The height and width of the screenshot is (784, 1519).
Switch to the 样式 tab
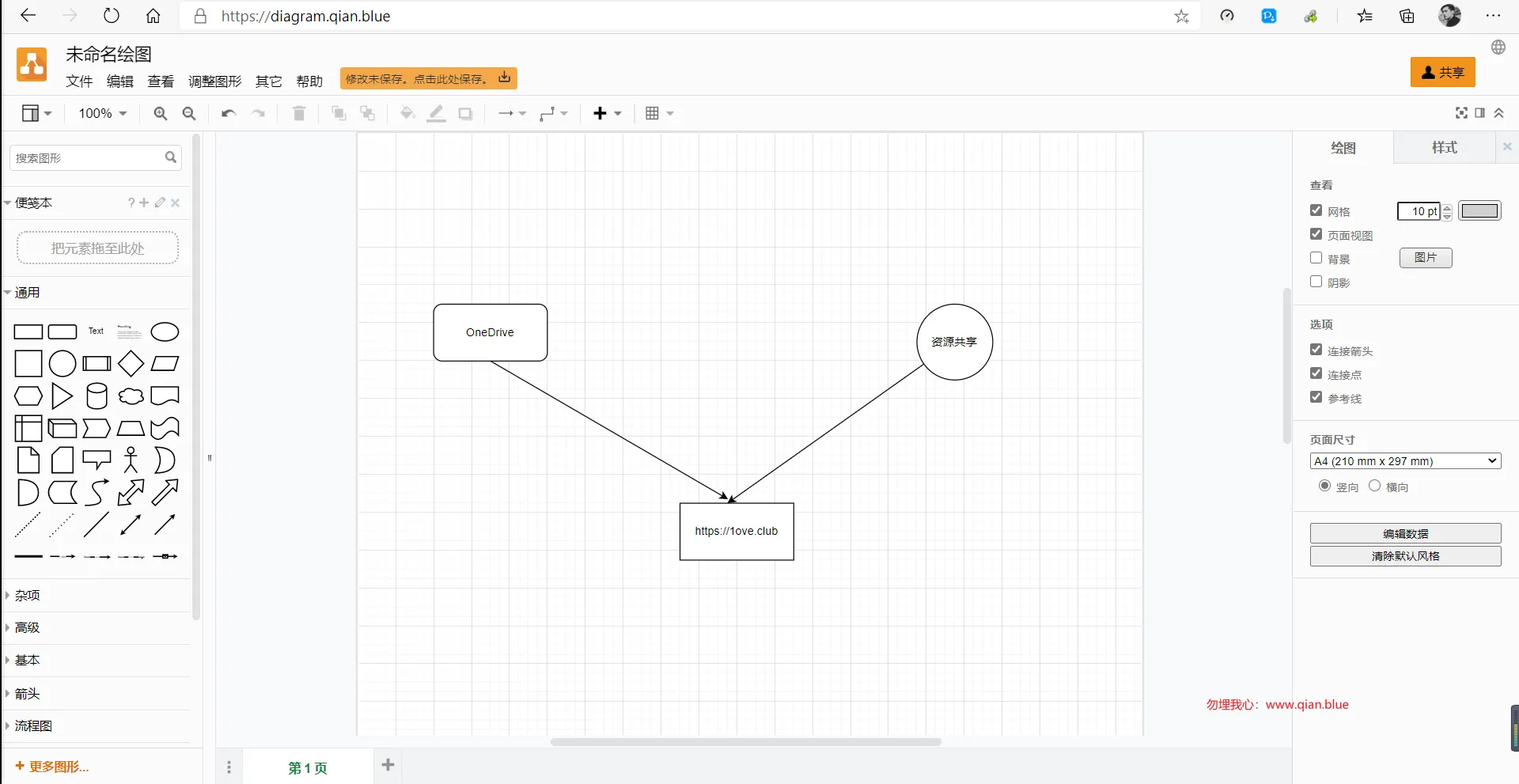[1445, 148]
